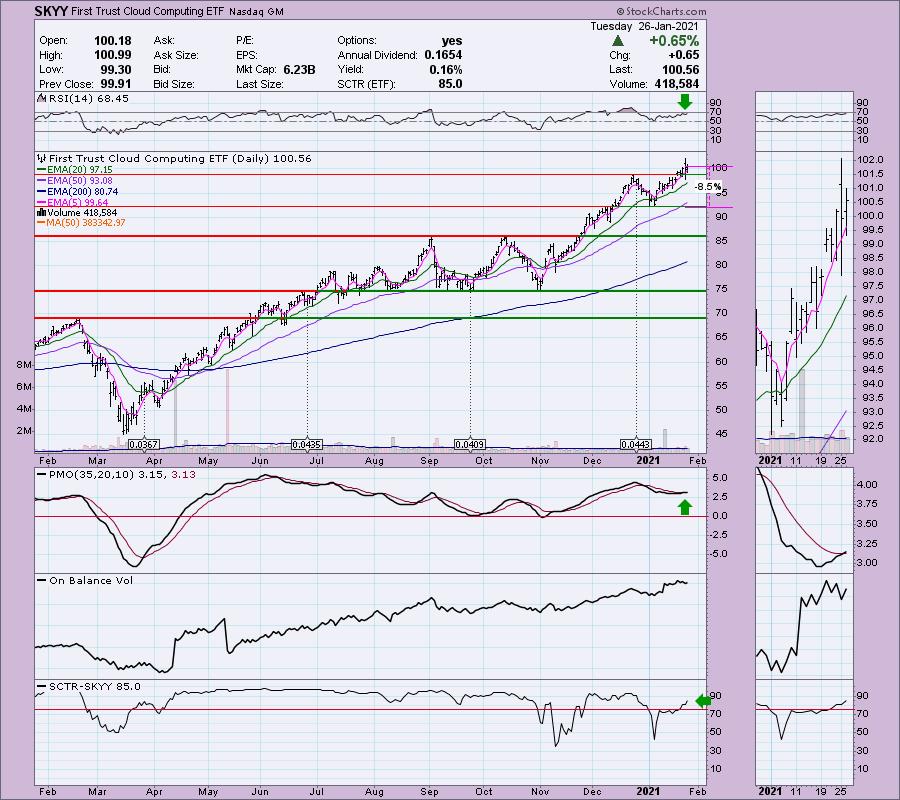Screen dimensions: 900x800
Task: Click the 97.0 label on the zoomed price axis
Action: (x=871, y=300)
